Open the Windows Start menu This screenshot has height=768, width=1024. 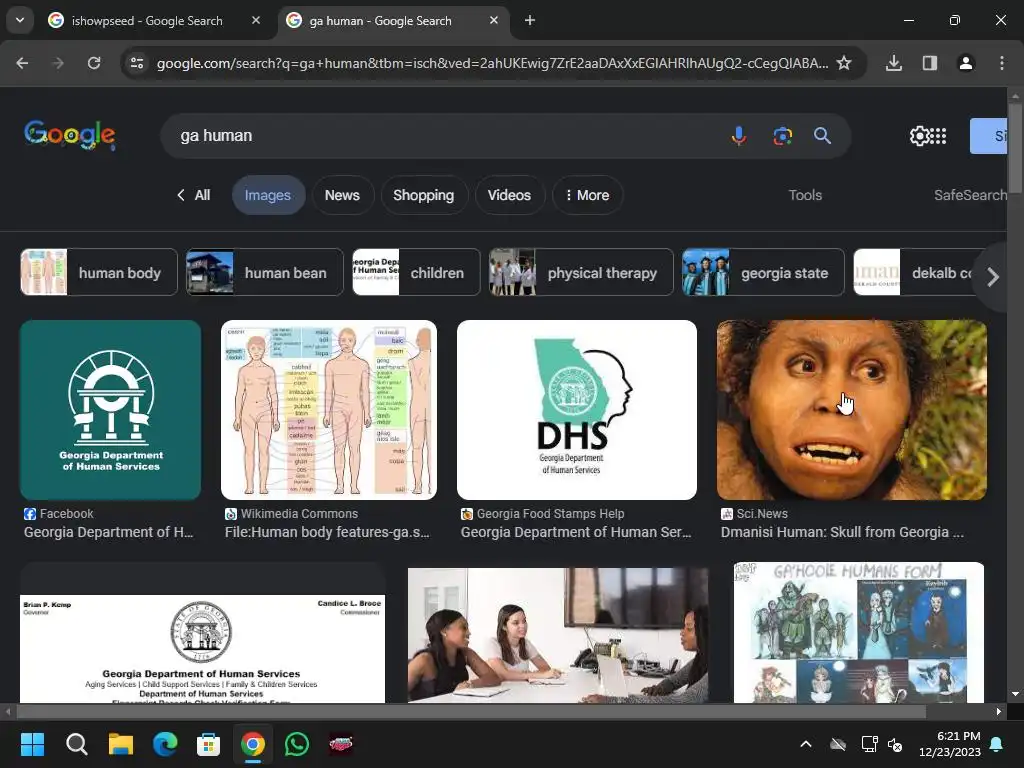(32, 744)
